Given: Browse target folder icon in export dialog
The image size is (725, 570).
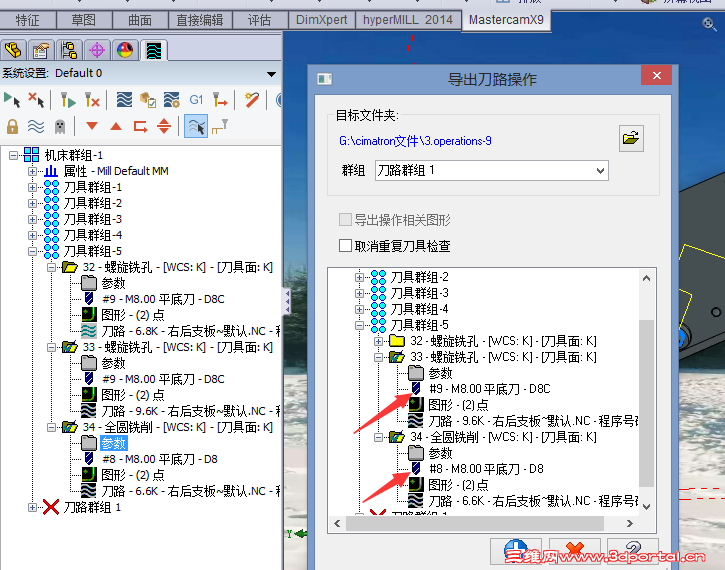Looking at the screenshot, I should click(631, 138).
